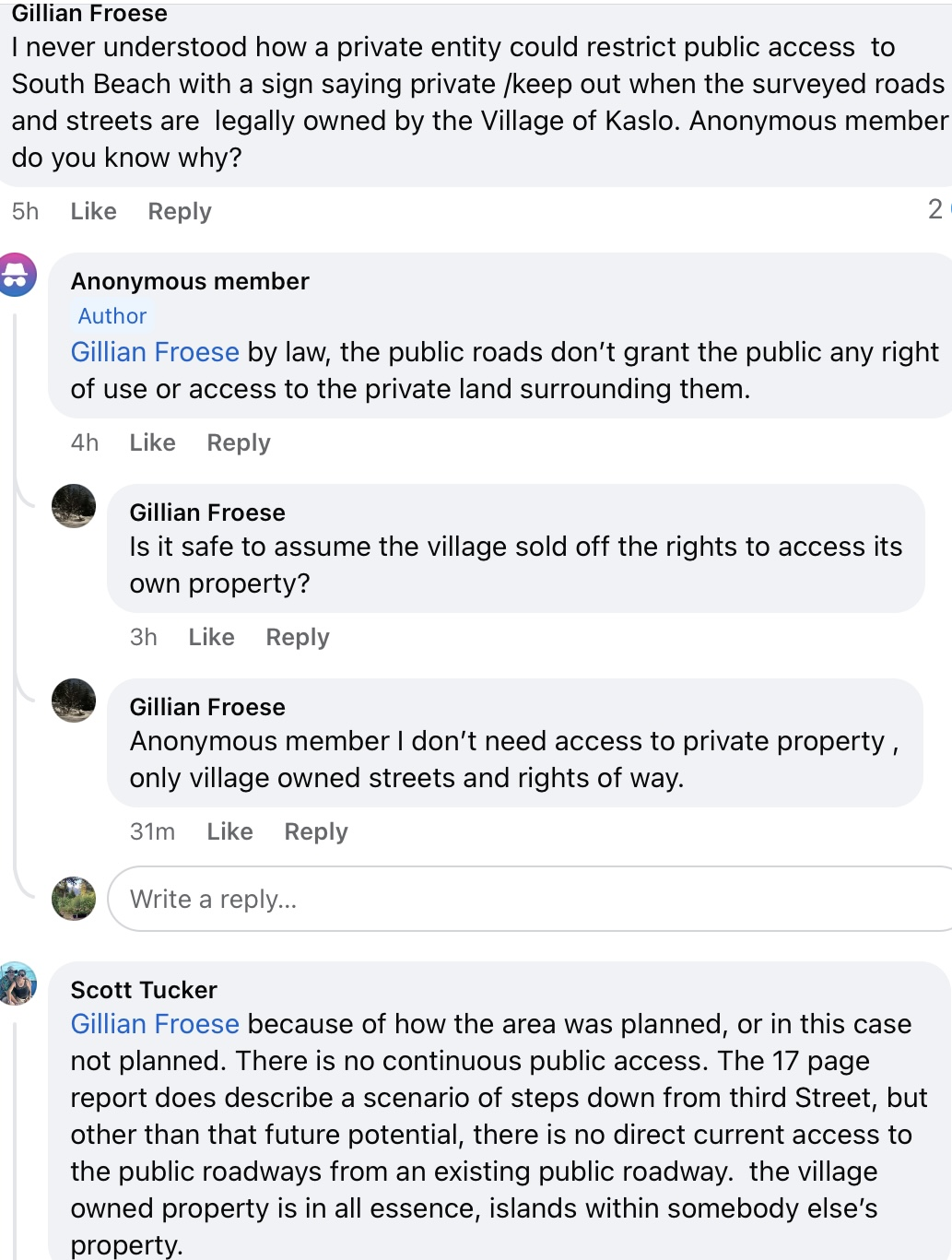Open Gillian Froese mention in Scott Tucker's comment

coord(155,1024)
